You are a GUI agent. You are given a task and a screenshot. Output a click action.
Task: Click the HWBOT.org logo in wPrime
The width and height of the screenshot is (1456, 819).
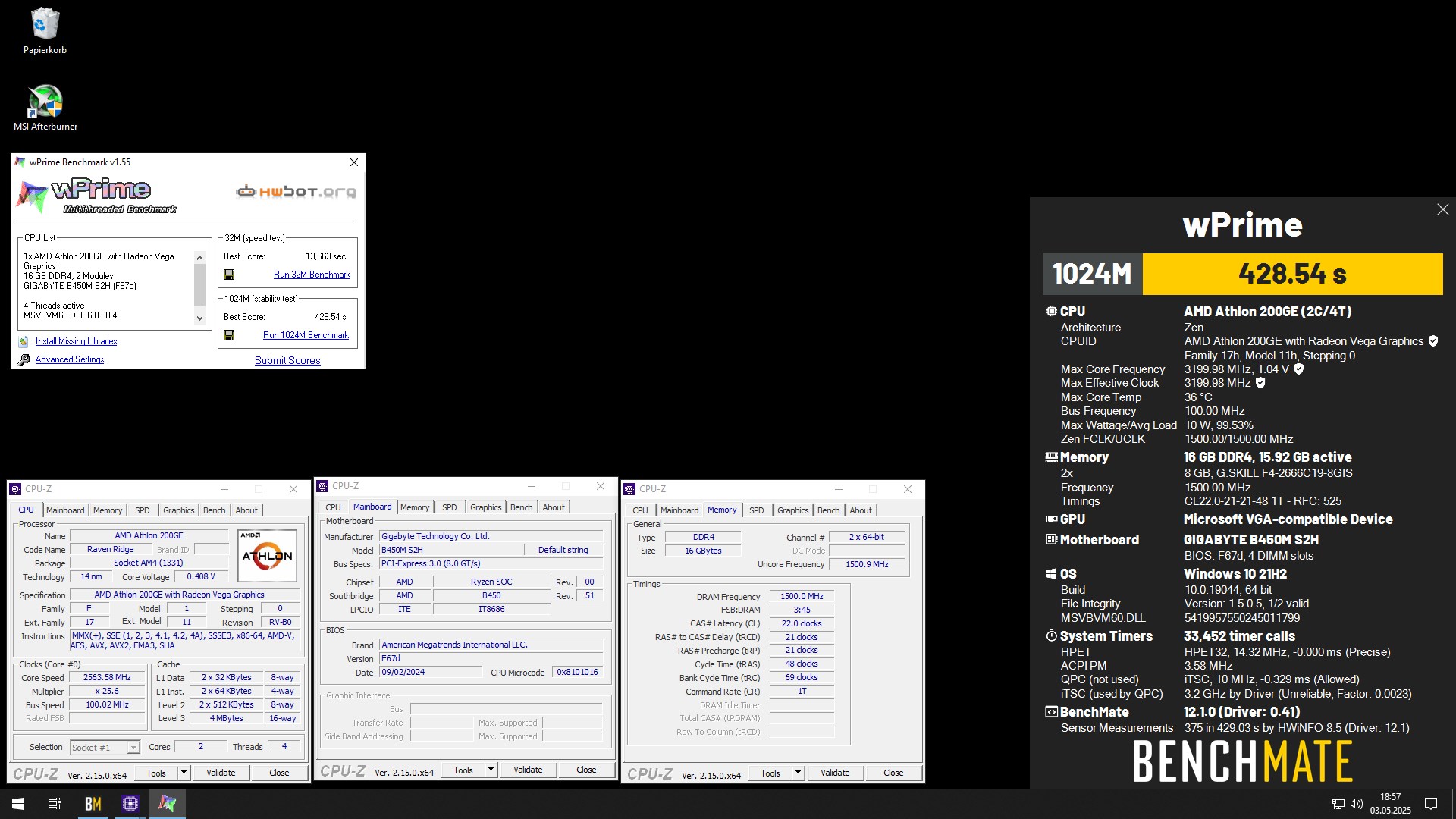tap(296, 191)
